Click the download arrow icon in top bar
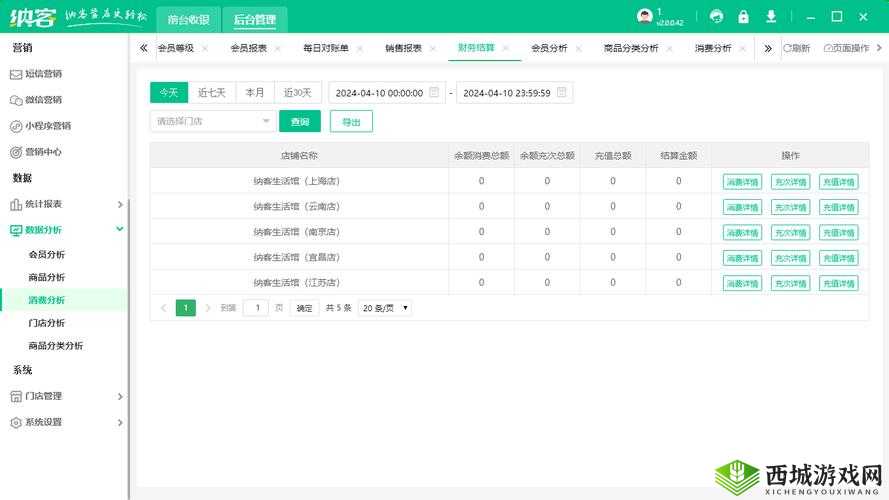The height and width of the screenshot is (500, 889). tap(771, 16)
